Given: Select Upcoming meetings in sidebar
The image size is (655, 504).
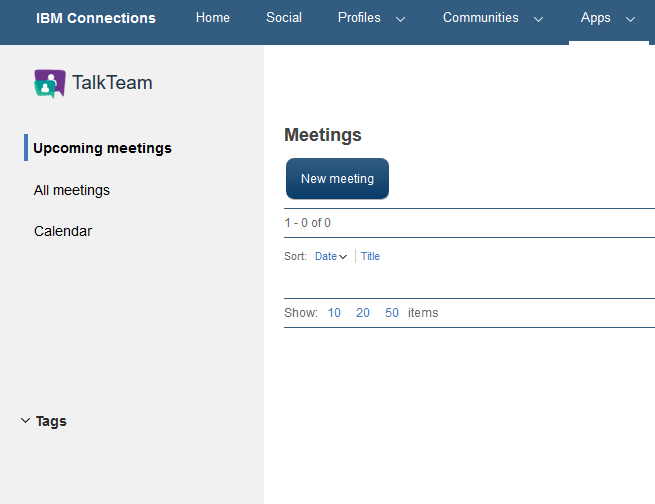Looking at the screenshot, I should (102, 148).
